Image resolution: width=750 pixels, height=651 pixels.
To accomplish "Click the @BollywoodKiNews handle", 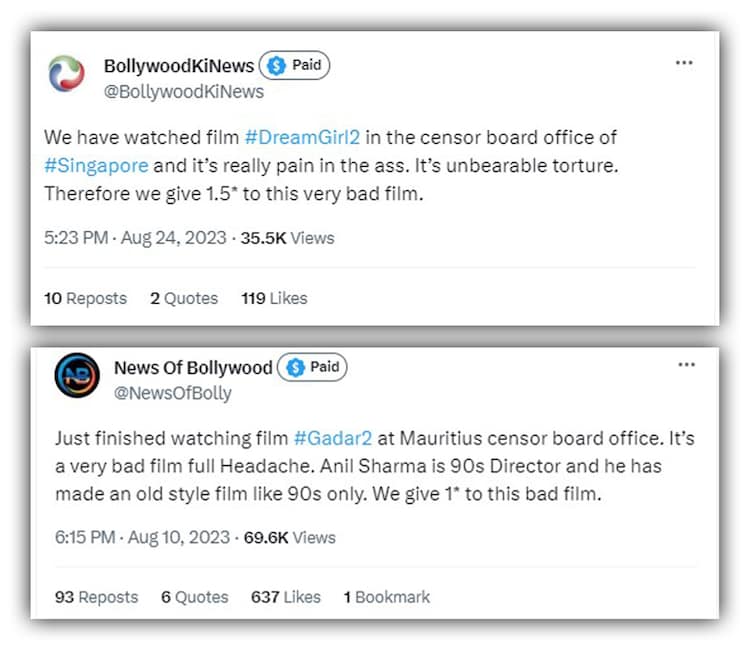I will point(184,92).
